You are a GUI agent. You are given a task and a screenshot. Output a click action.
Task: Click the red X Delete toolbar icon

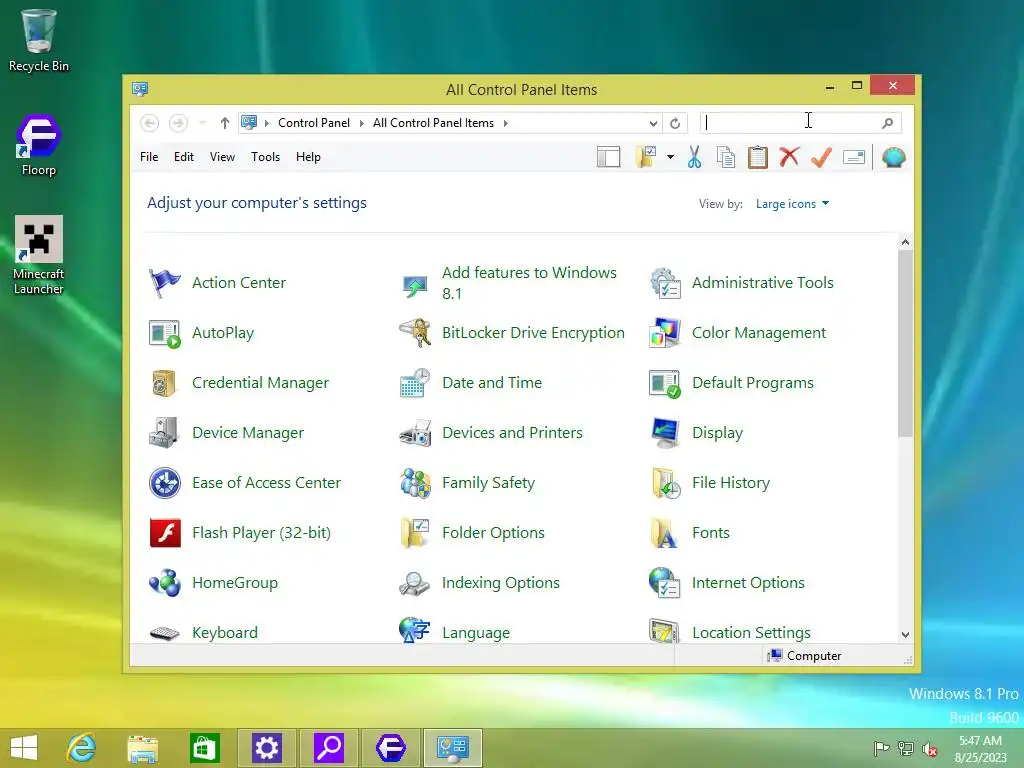point(789,157)
